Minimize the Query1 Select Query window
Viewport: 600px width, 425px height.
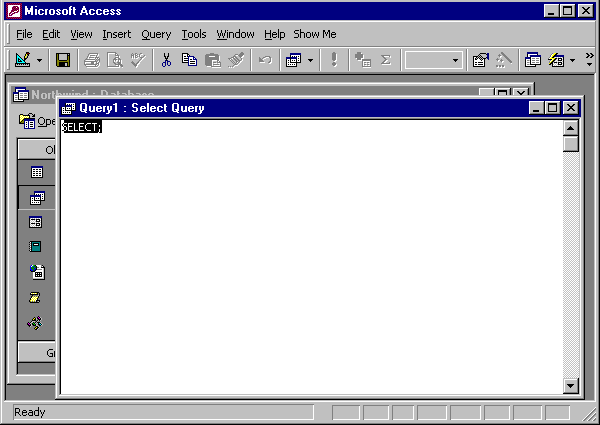pyautogui.click(x=536, y=108)
